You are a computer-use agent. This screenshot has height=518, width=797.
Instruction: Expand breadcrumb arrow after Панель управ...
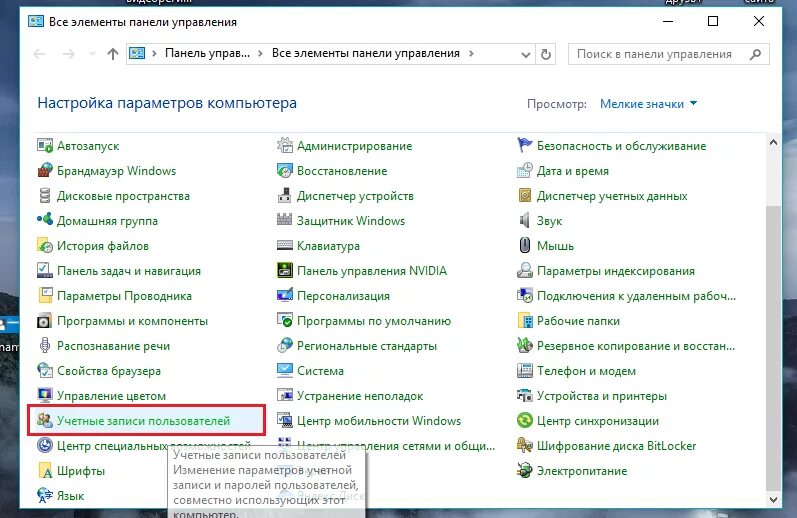pyautogui.click(x=260, y=53)
